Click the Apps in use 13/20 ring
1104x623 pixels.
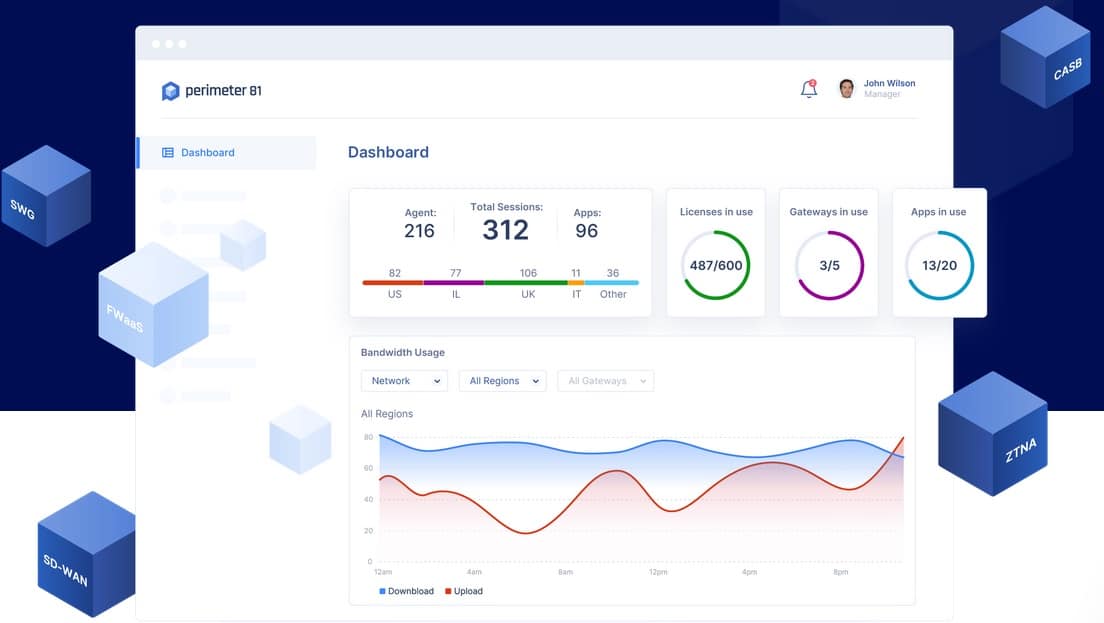pos(939,265)
